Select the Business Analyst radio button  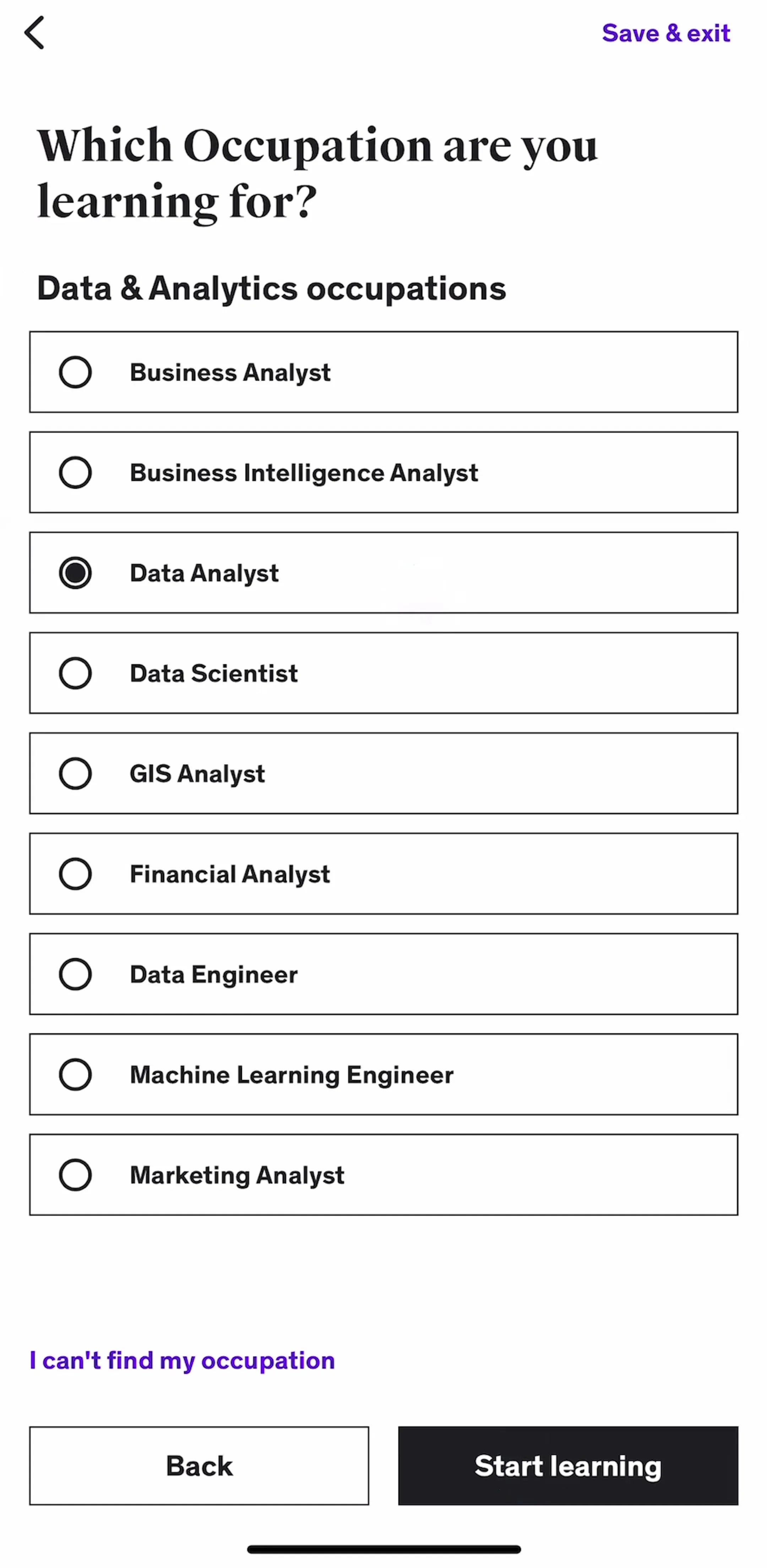(x=75, y=372)
